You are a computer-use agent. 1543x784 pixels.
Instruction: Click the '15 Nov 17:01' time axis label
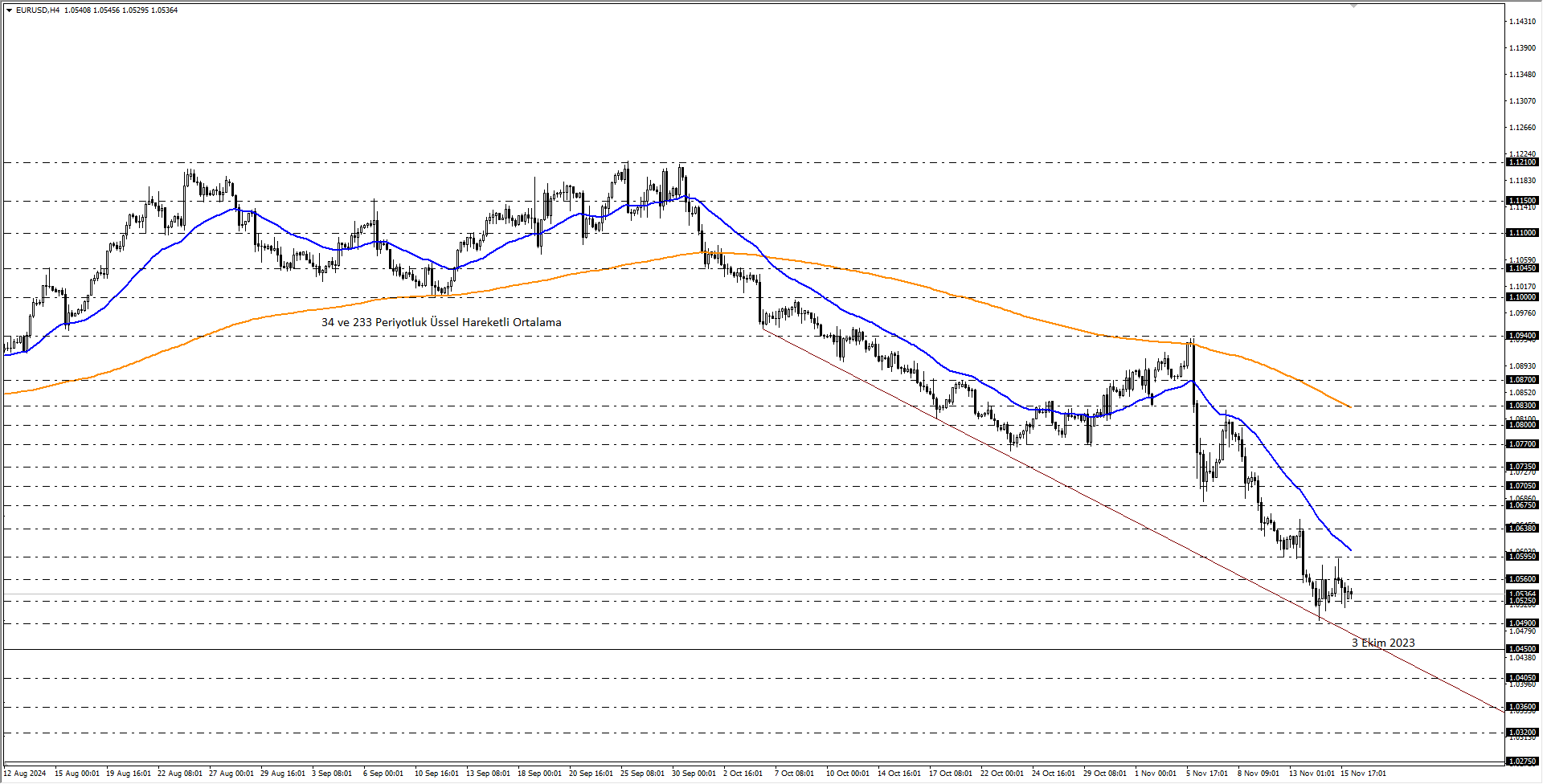(1363, 774)
